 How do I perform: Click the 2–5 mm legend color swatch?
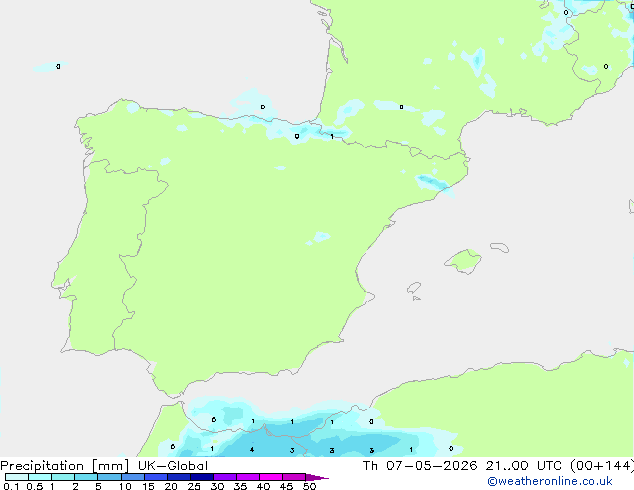[87, 477]
